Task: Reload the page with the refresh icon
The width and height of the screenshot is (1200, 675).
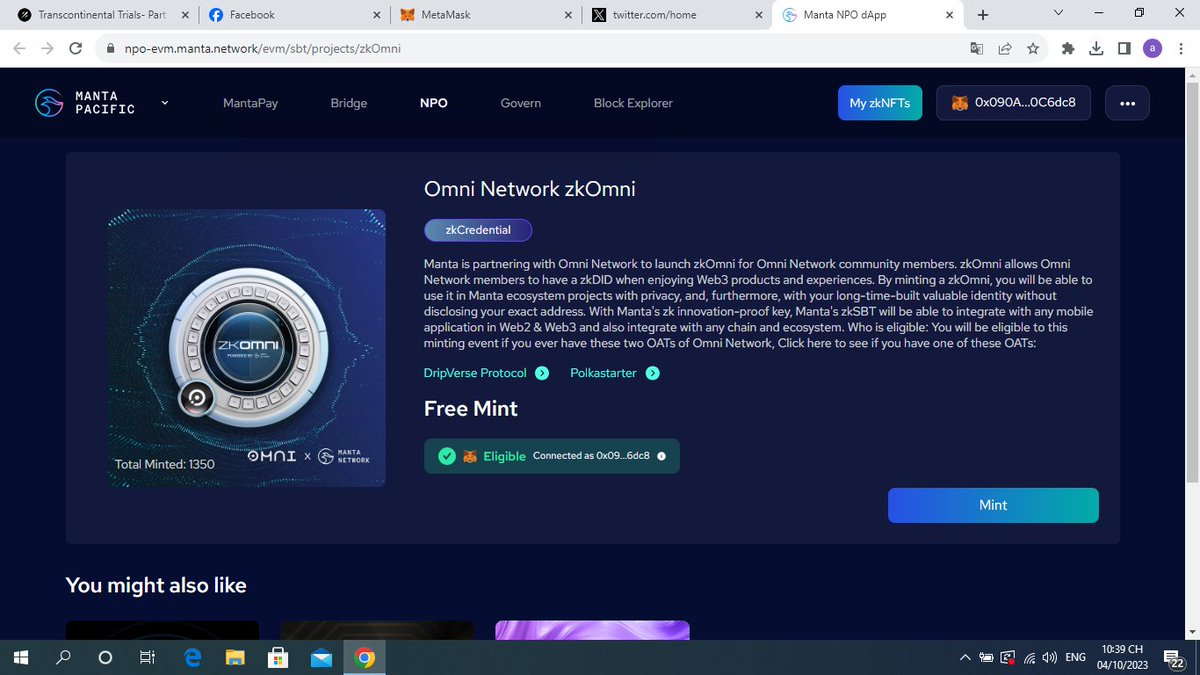Action: point(75,48)
